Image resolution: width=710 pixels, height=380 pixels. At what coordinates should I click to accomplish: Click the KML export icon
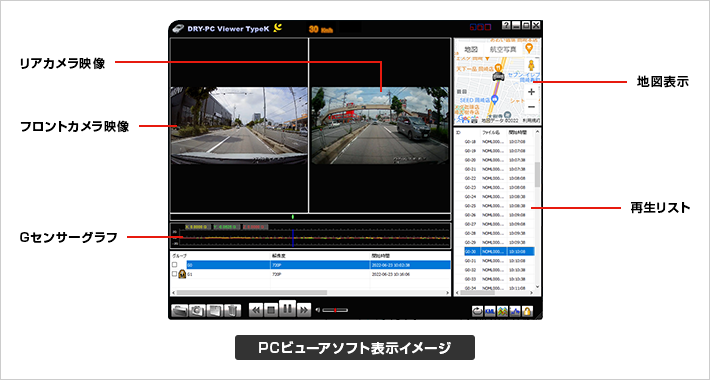[x=490, y=311]
